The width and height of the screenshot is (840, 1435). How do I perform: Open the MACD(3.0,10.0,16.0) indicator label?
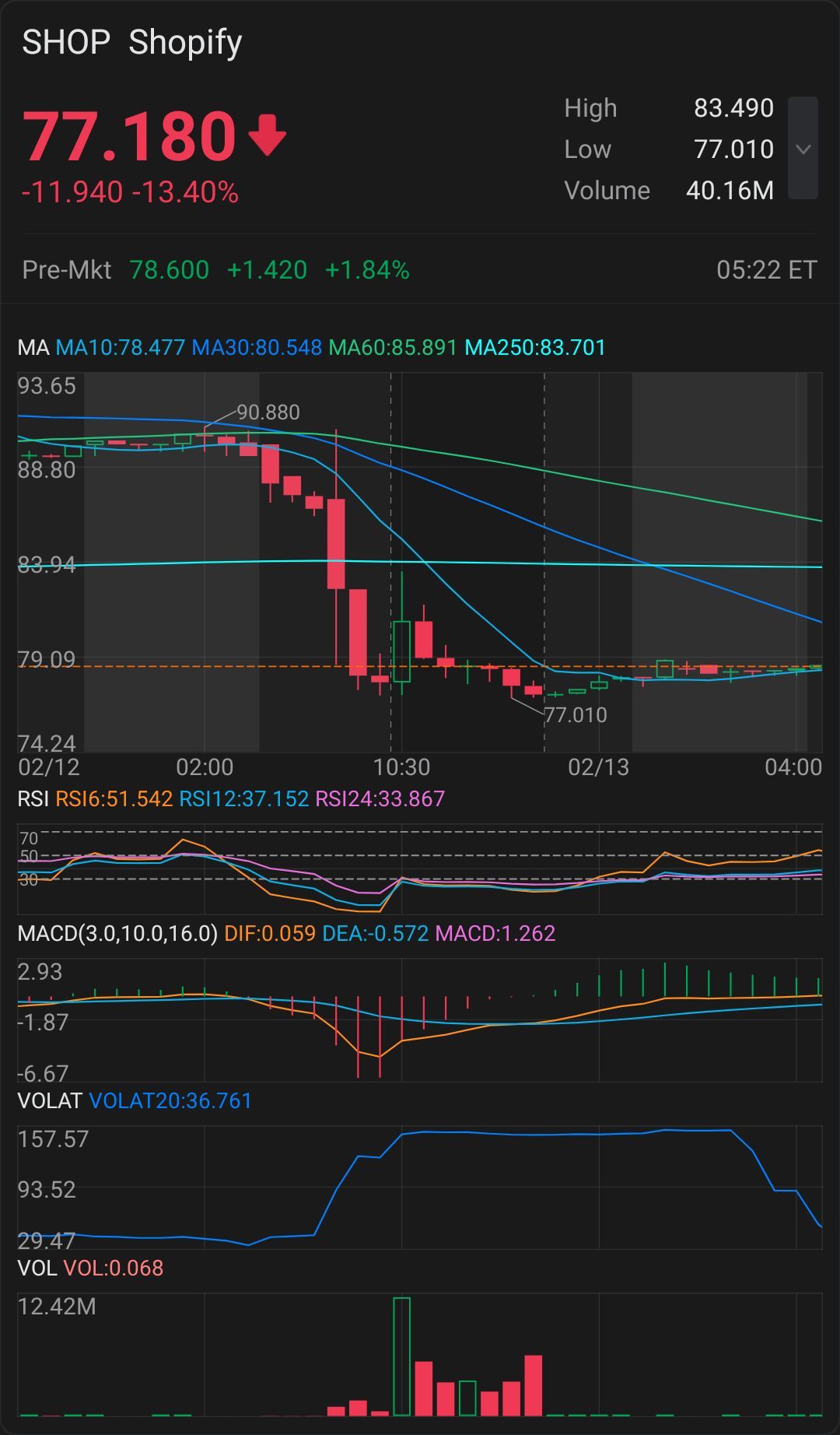click(x=117, y=934)
